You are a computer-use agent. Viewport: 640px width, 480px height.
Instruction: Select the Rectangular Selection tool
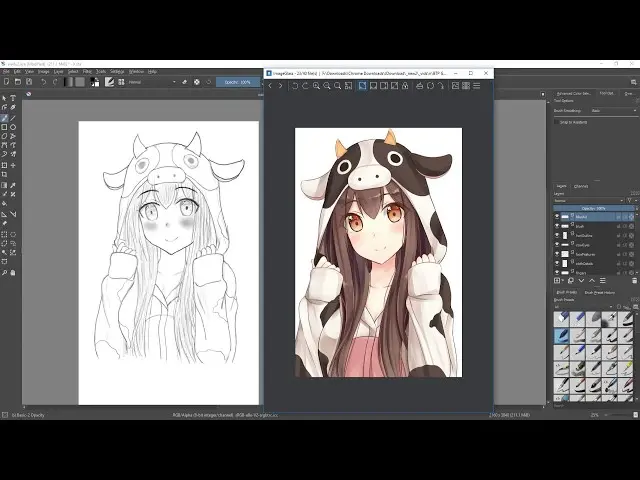click(x=4, y=234)
